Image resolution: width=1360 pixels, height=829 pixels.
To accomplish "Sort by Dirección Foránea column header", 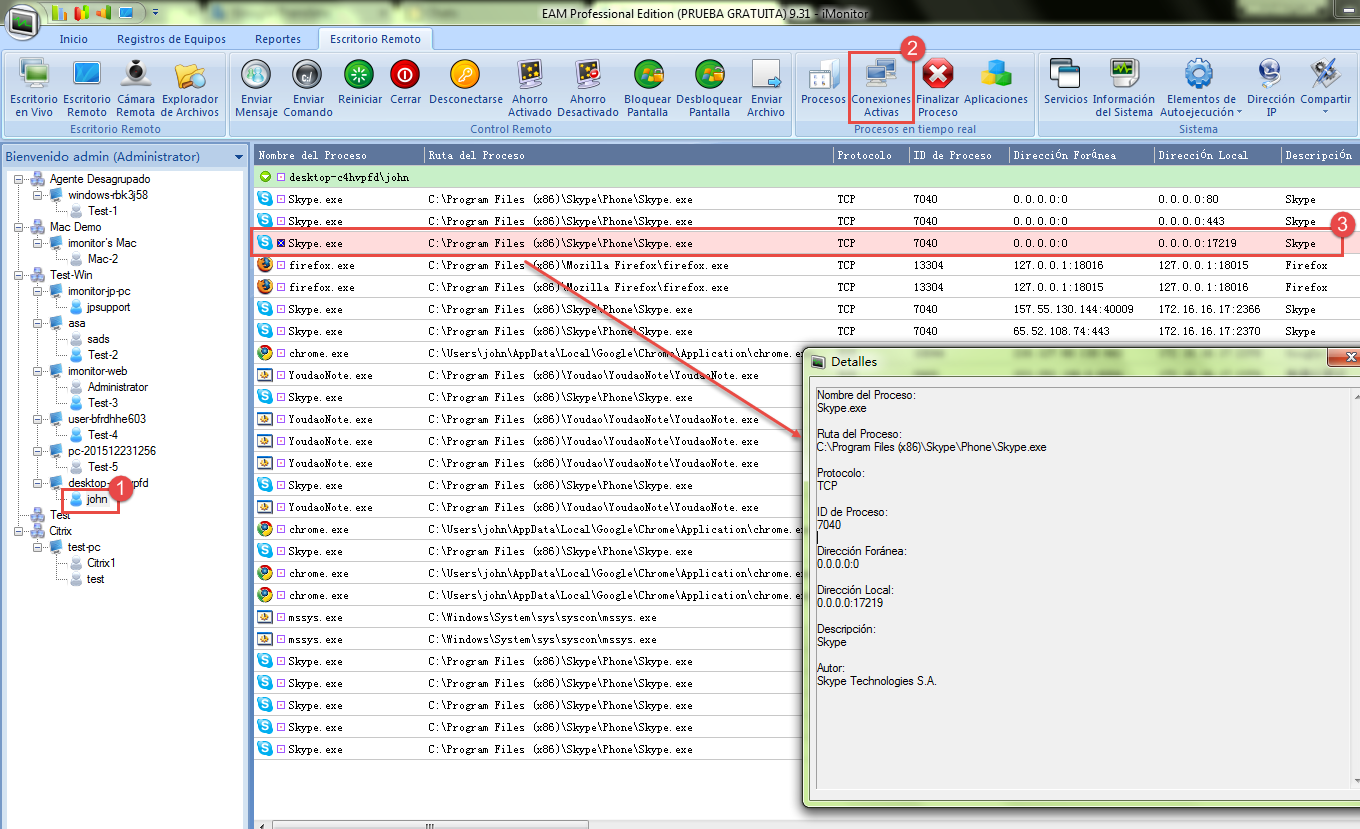I will click(x=1081, y=155).
